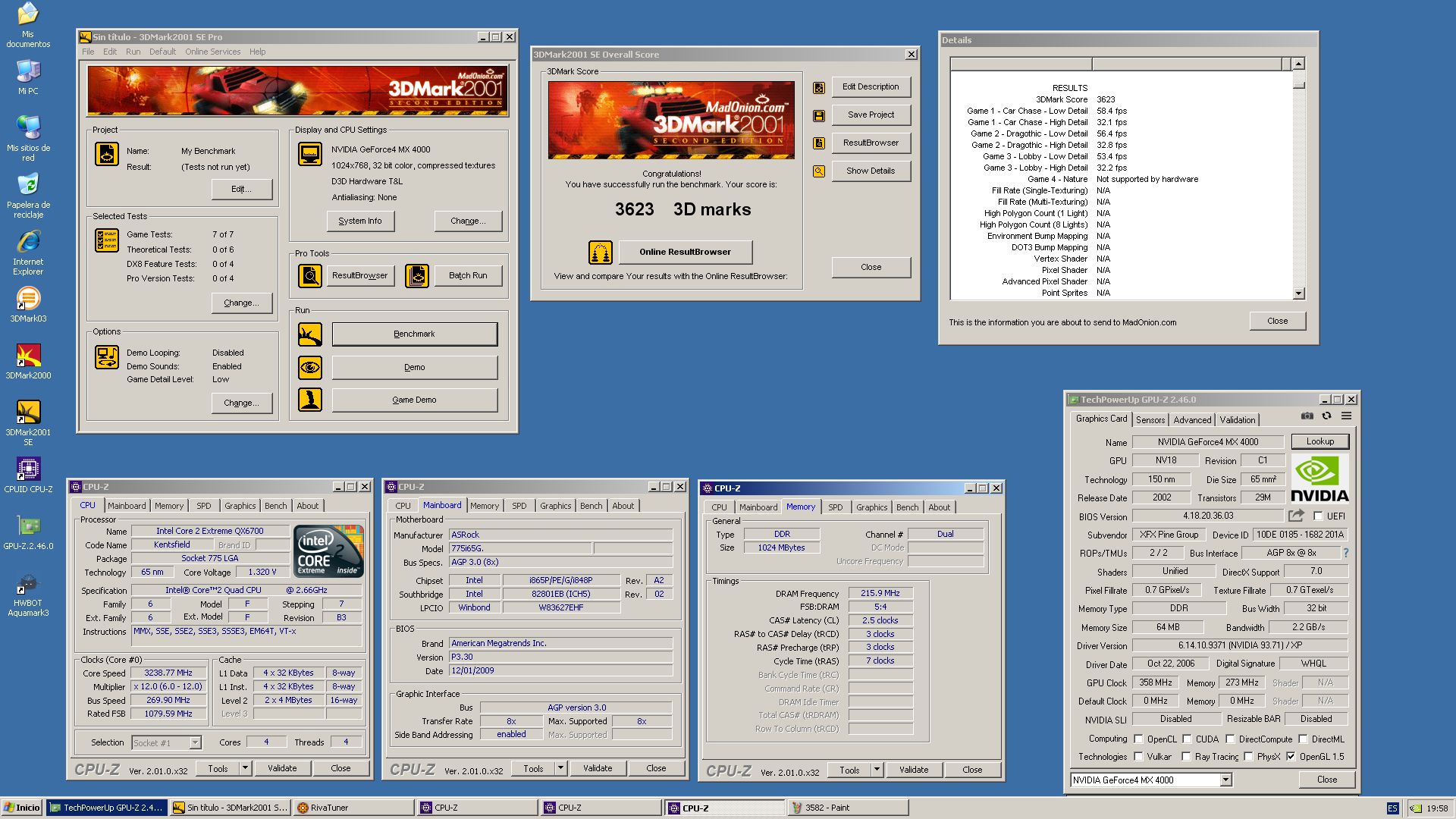The image size is (1456, 819).
Task: Open Mi PC desktop icon
Action: click(x=28, y=77)
